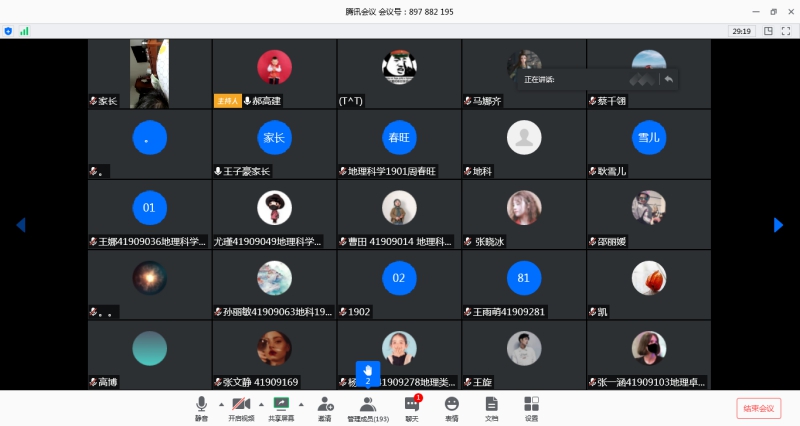Image resolution: width=800 pixels, height=426 pixels.
Task: Open the invite participants icon
Action: click(325, 408)
